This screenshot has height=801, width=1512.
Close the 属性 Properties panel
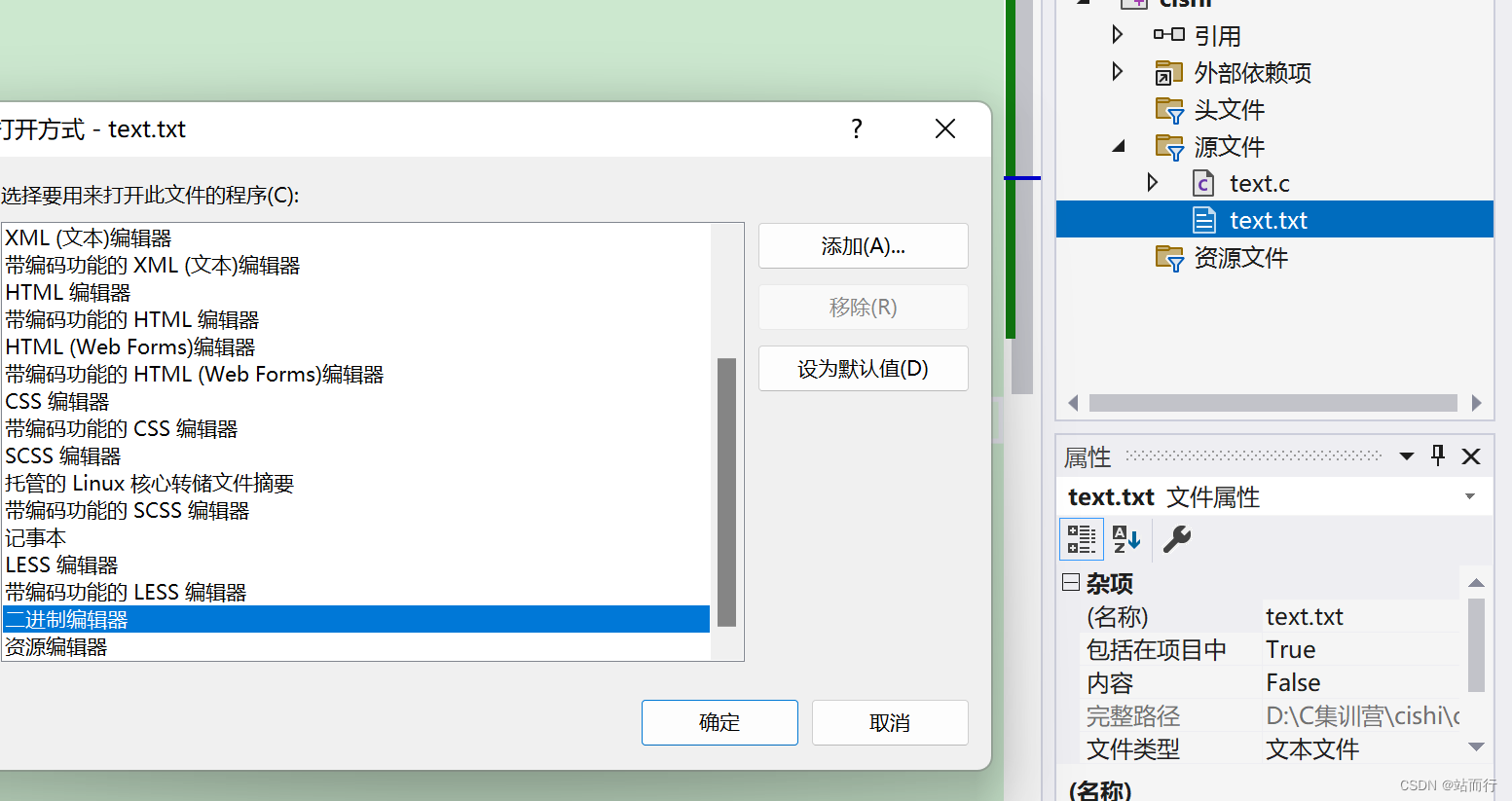[1471, 455]
